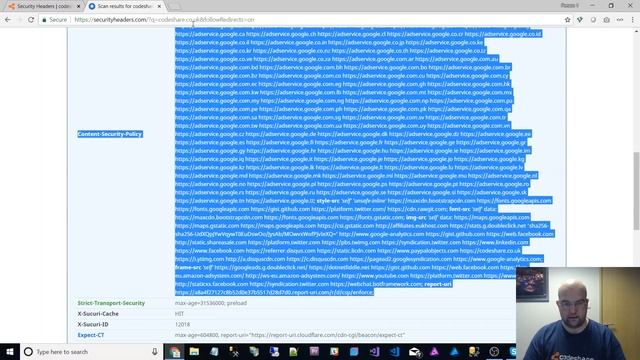
Task: Open the Content-Security-Policy header link
Action: point(110,134)
